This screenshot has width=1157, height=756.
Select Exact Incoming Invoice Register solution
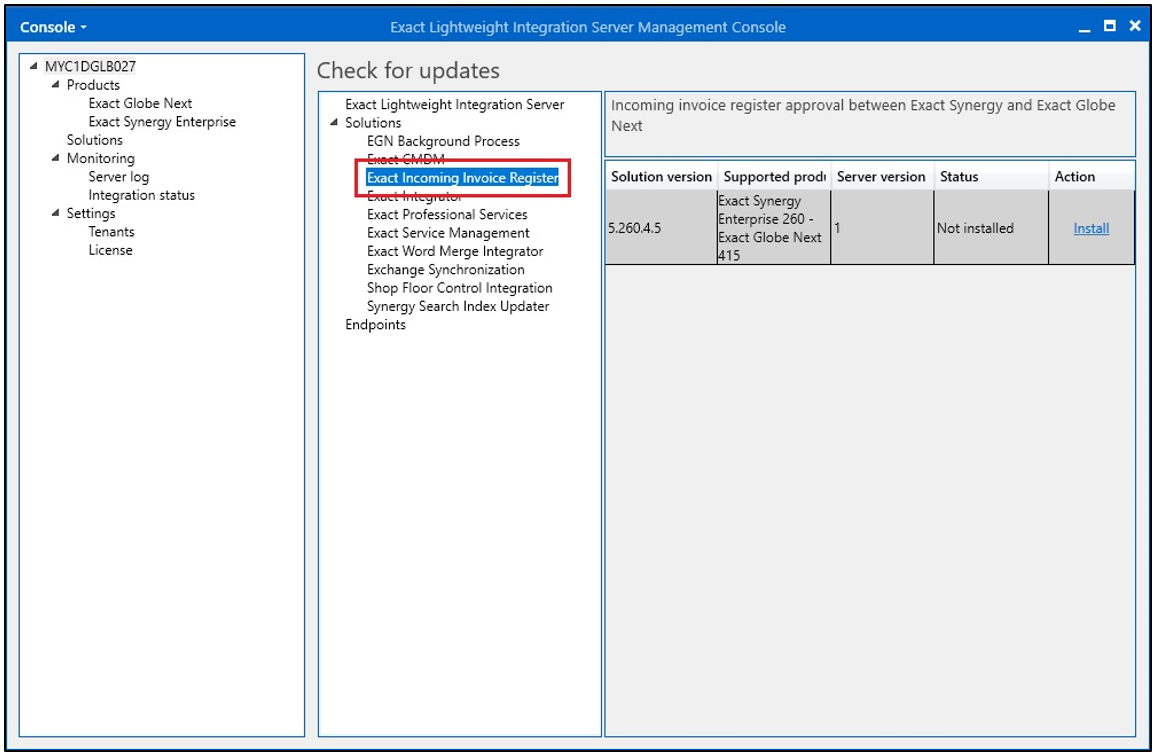tap(463, 178)
